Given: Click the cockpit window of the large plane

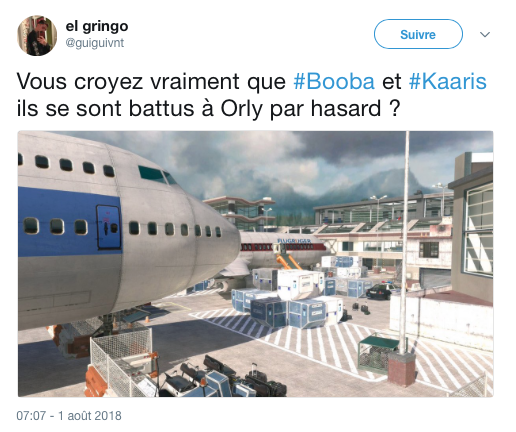Looking at the screenshot, I should [158, 175].
